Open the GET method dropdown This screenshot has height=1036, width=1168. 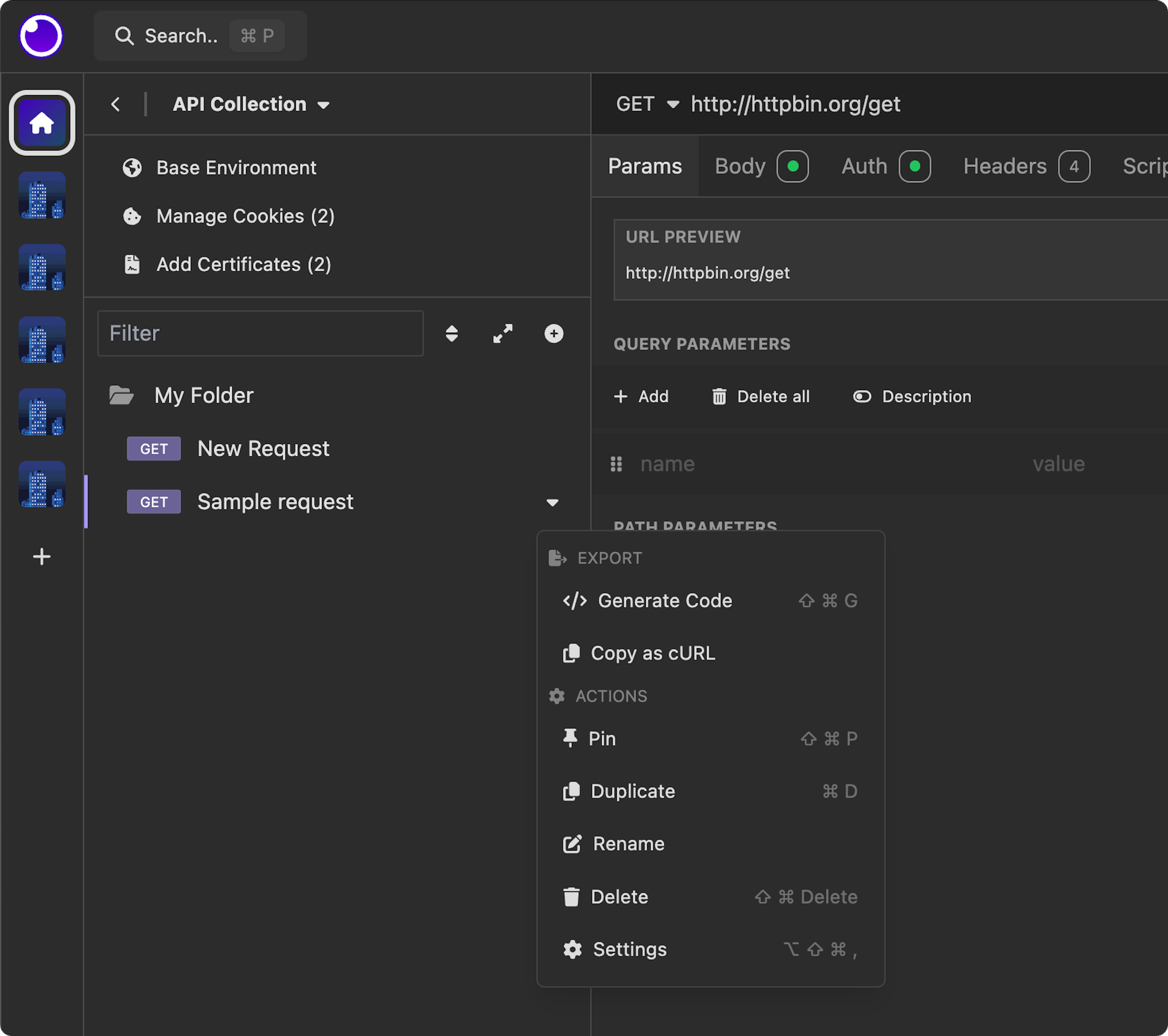647,104
